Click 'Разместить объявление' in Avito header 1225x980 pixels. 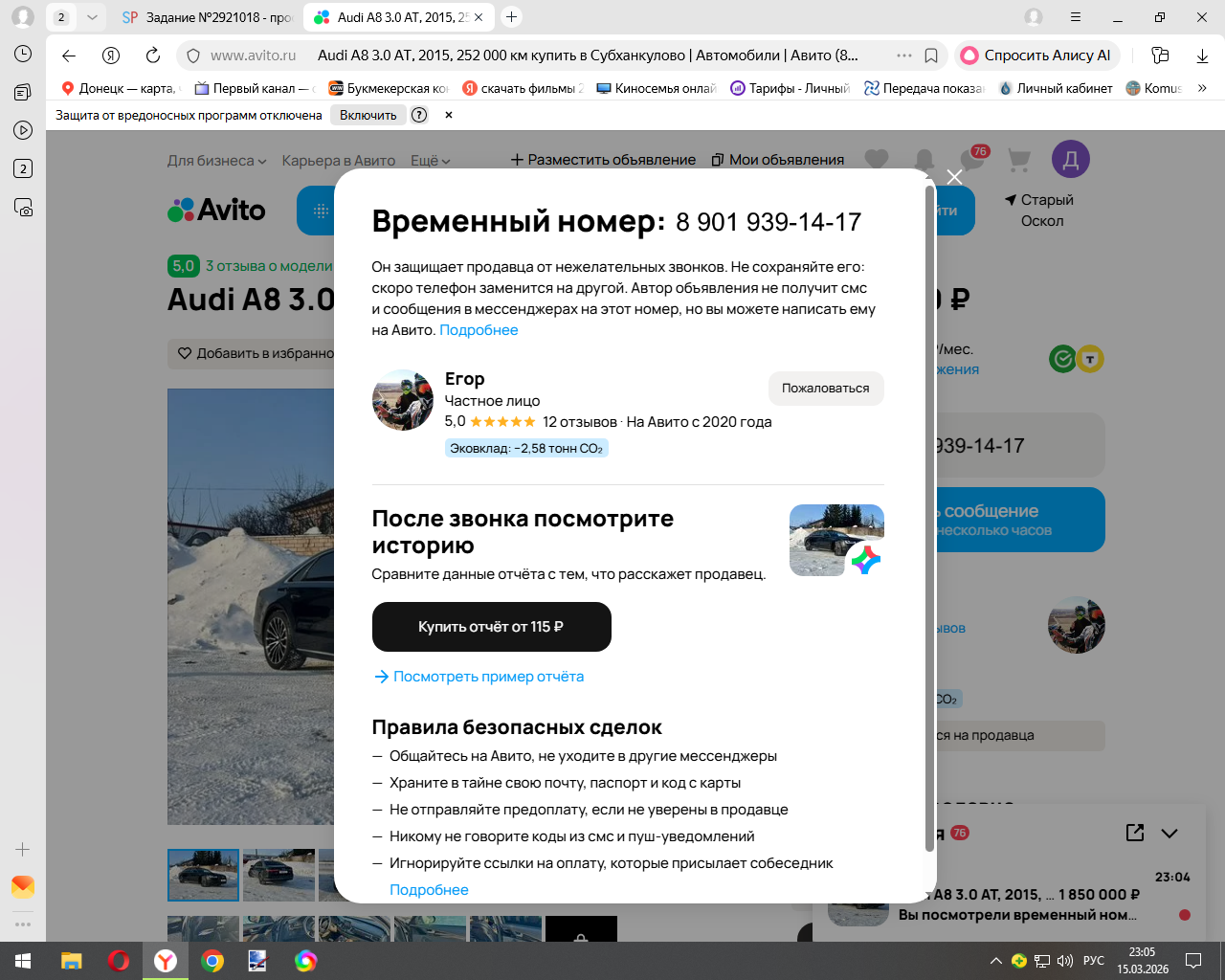tap(603, 160)
